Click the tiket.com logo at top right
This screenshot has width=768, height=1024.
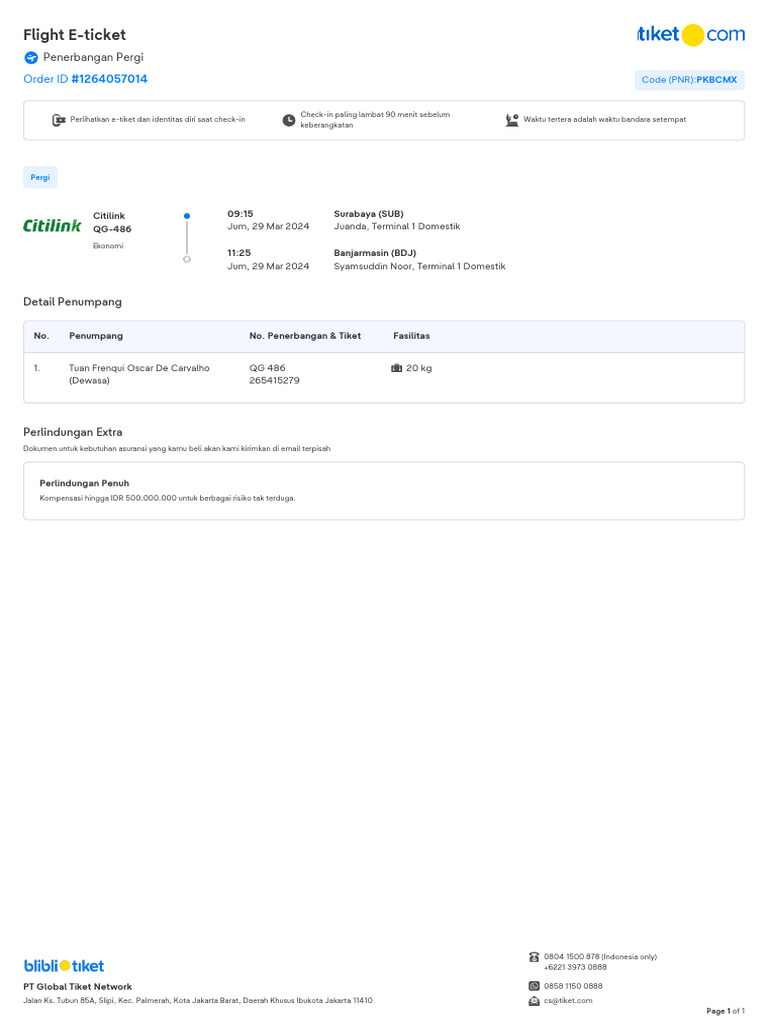click(x=690, y=34)
